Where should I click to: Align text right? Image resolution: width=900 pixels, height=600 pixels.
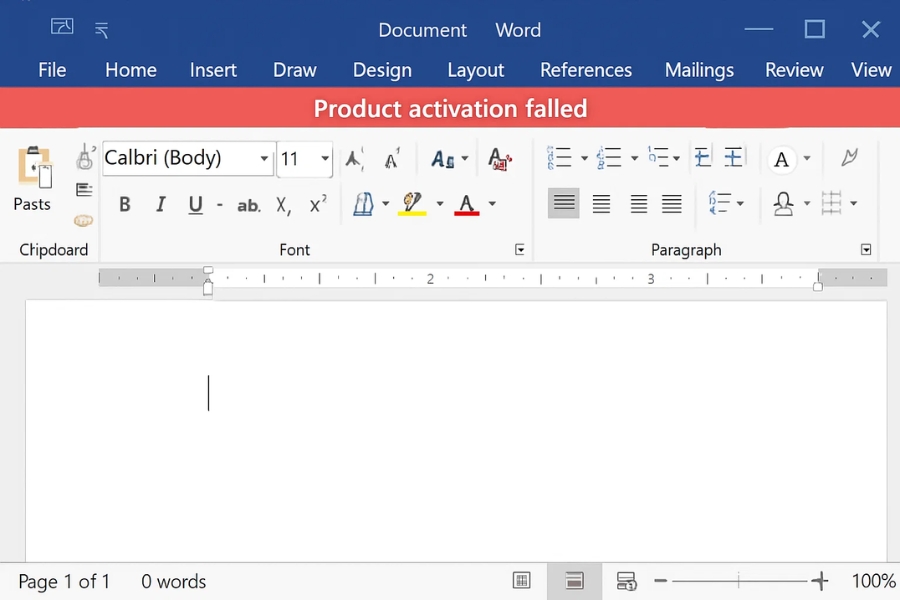(x=639, y=203)
